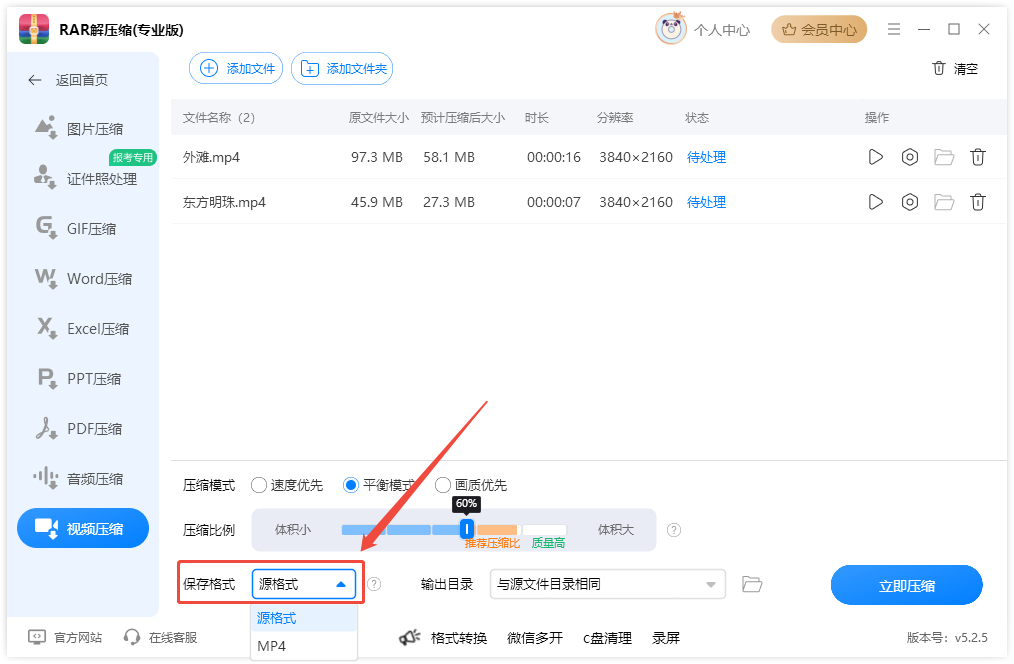This screenshot has width=1014, height=664.
Task: Click the 清空 trash icon
Action: [938, 68]
